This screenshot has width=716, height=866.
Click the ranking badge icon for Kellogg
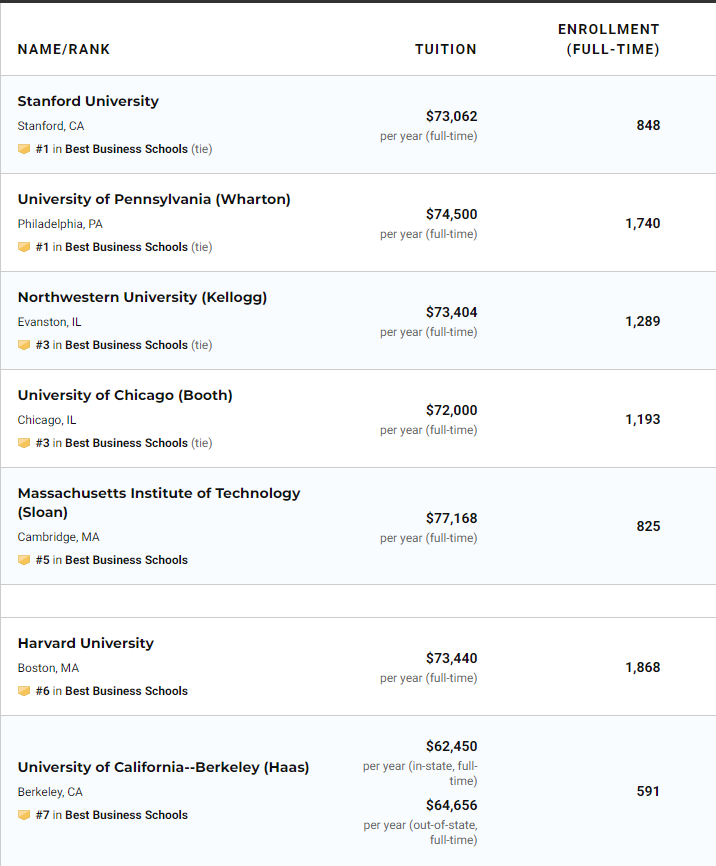point(24,345)
